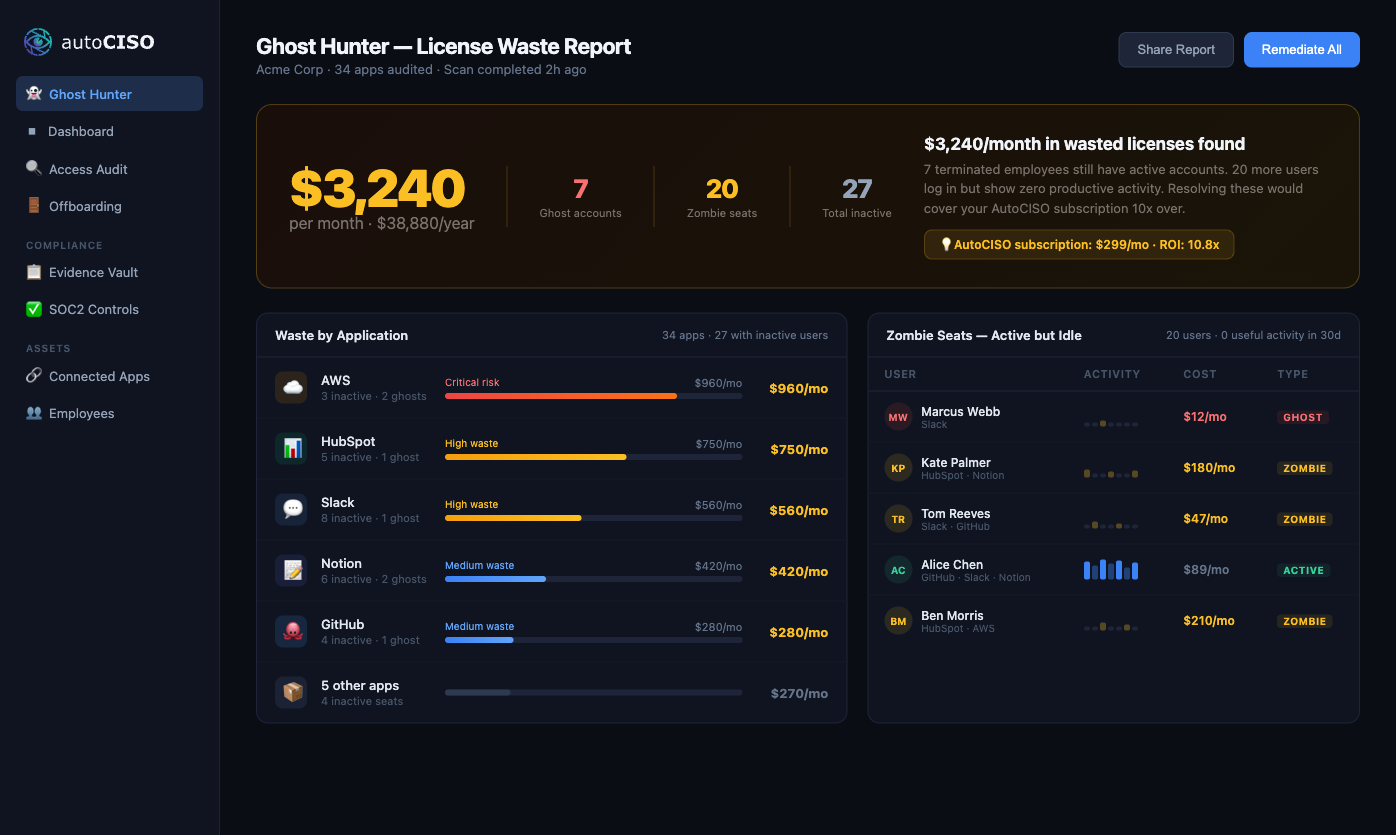The height and width of the screenshot is (835, 1396).
Task: Click the $270/mo total for other apps
Action: tap(799, 693)
